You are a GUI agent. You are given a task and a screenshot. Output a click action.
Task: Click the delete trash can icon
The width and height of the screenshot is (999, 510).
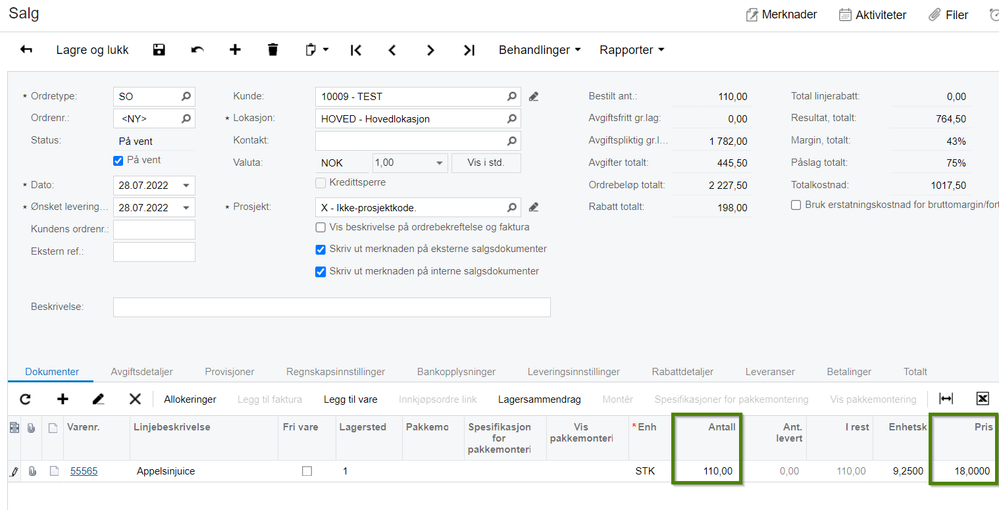273,50
